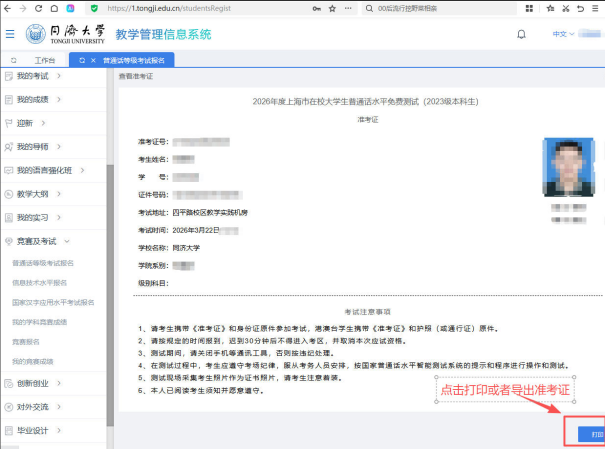The width and height of the screenshot is (606, 450).
Task: Bookmark the page with the star icon
Action: (x=332, y=8)
